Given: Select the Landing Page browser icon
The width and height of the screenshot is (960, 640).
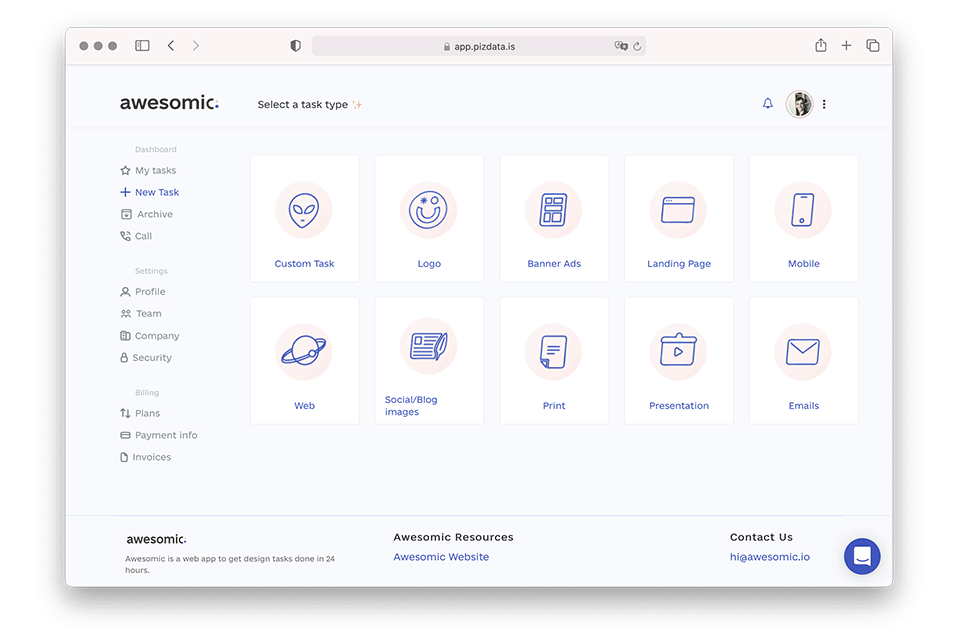Looking at the screenshot, I should tap(678, 210).
